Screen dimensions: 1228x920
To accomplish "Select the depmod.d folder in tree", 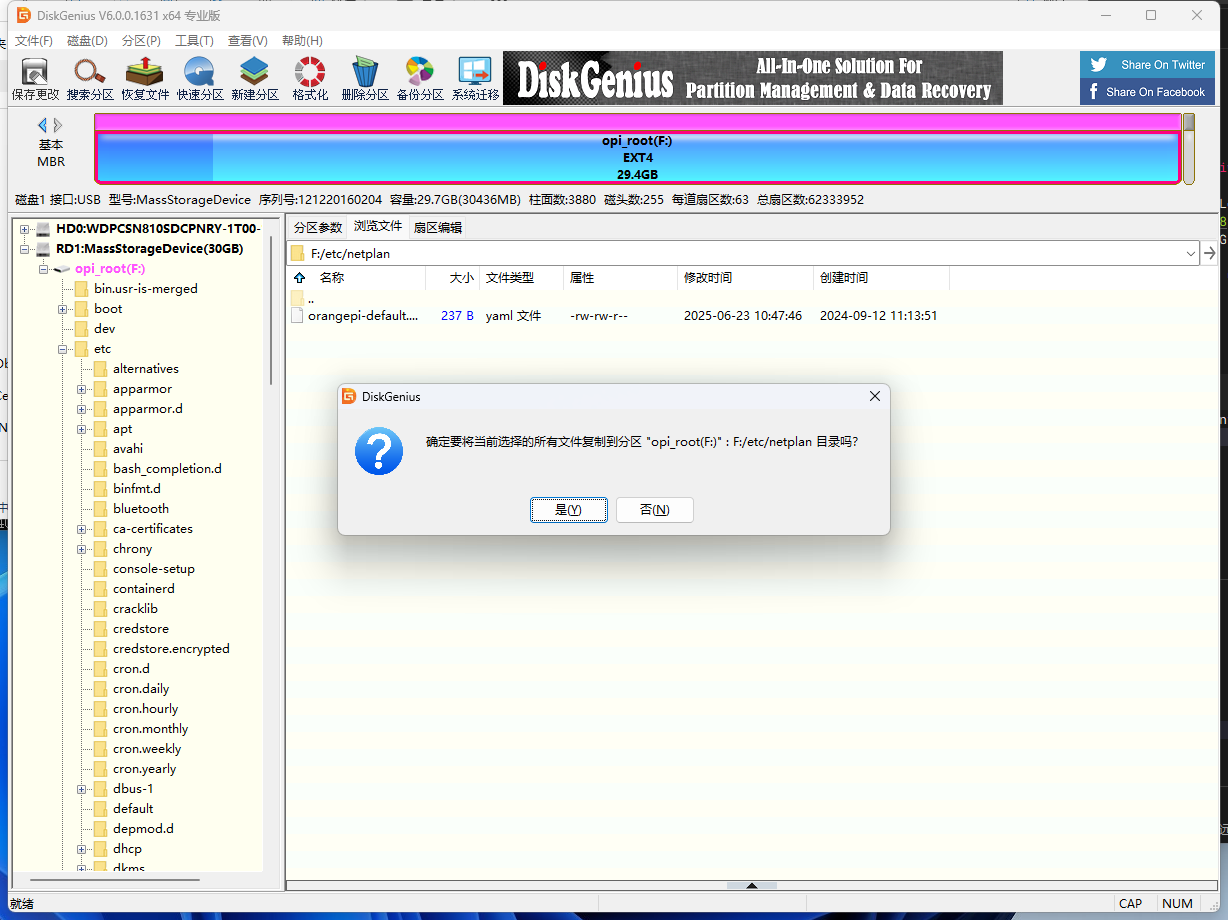I will [143, 829].
